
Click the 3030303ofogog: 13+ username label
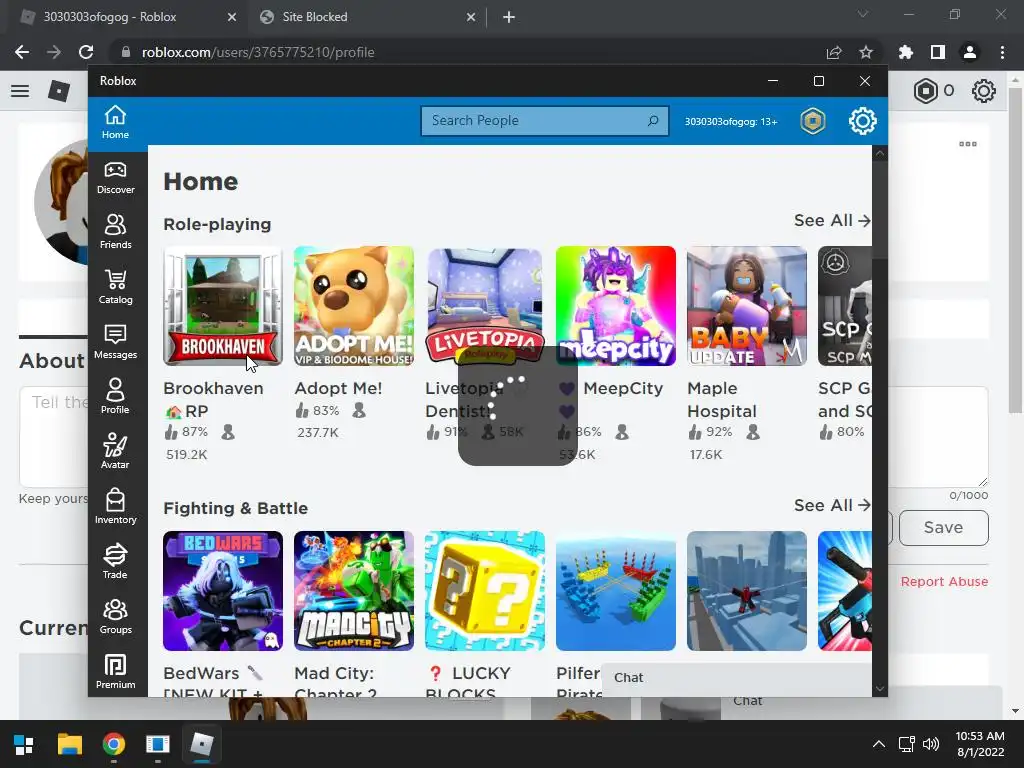(731, 121)
